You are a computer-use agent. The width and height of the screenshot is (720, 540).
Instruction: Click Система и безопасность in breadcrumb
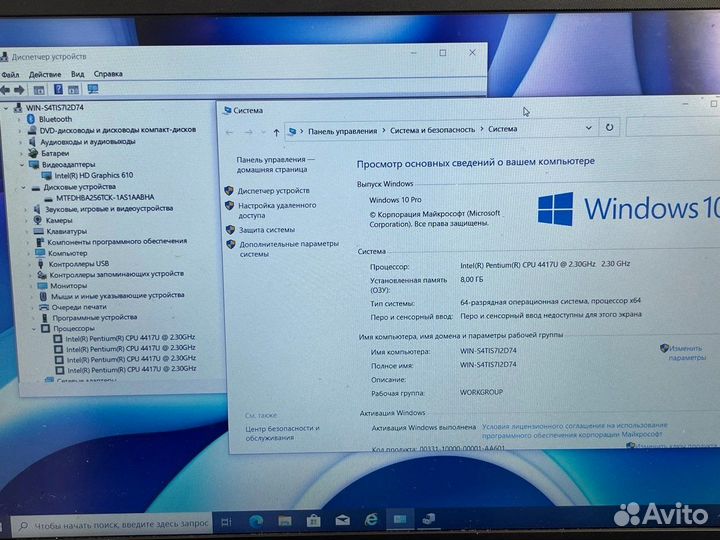tap(432, 130)
